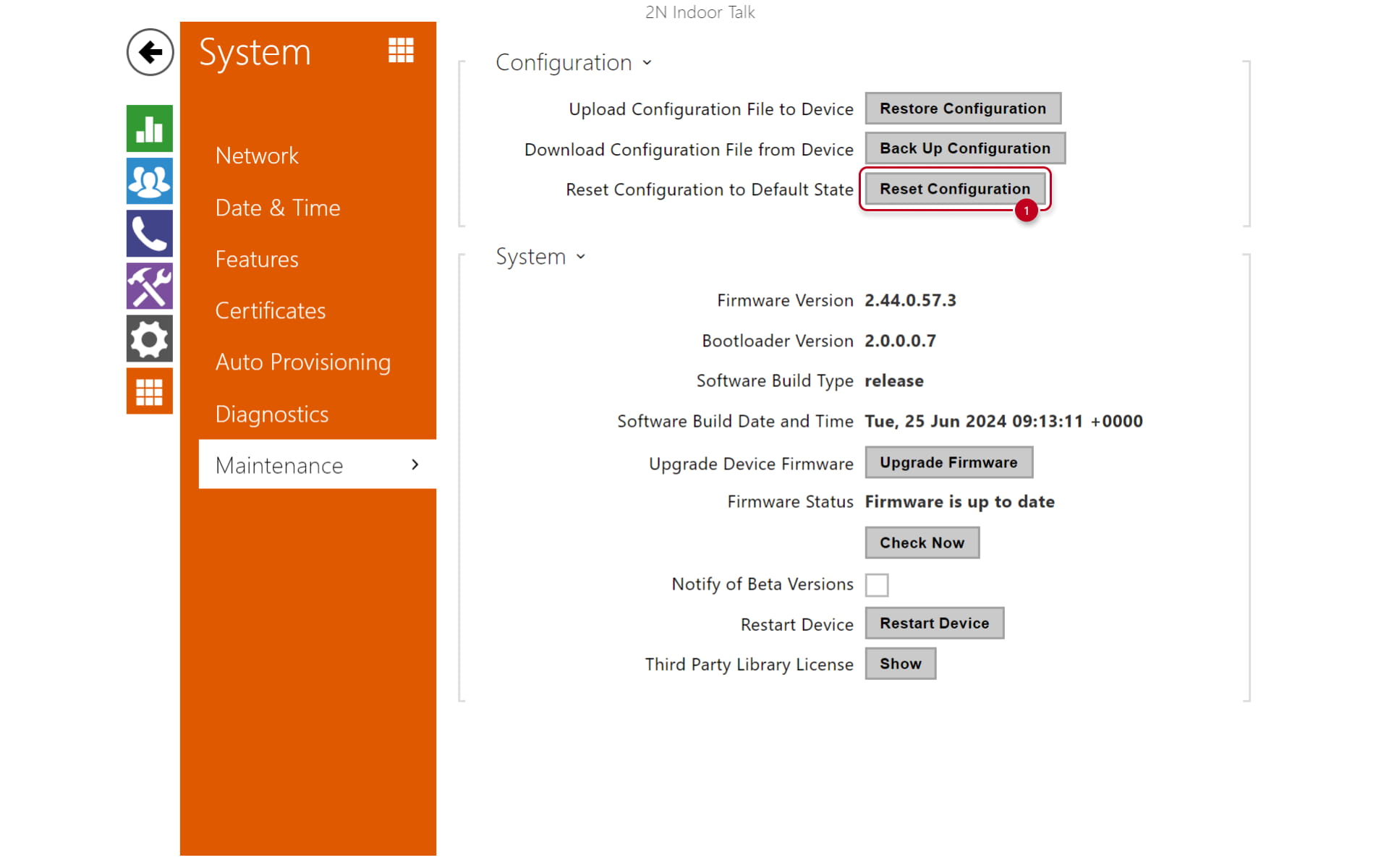This screenshot has height=868, width=1389.
Task: Click the 'Notify of Beta Versions' label
Action: 763,584
